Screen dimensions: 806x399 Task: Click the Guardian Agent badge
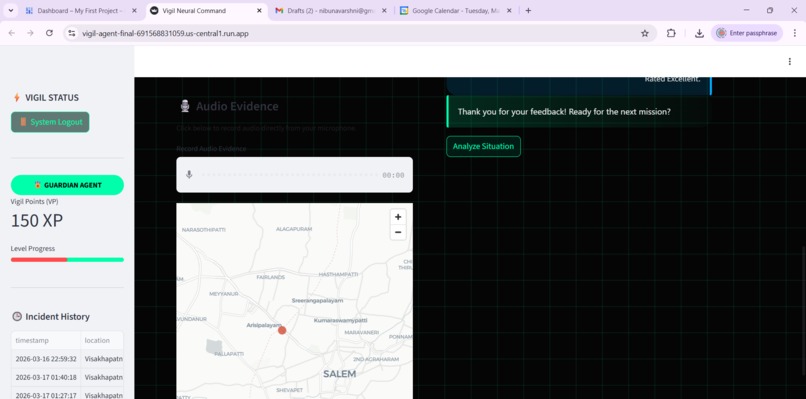[67, 185]
